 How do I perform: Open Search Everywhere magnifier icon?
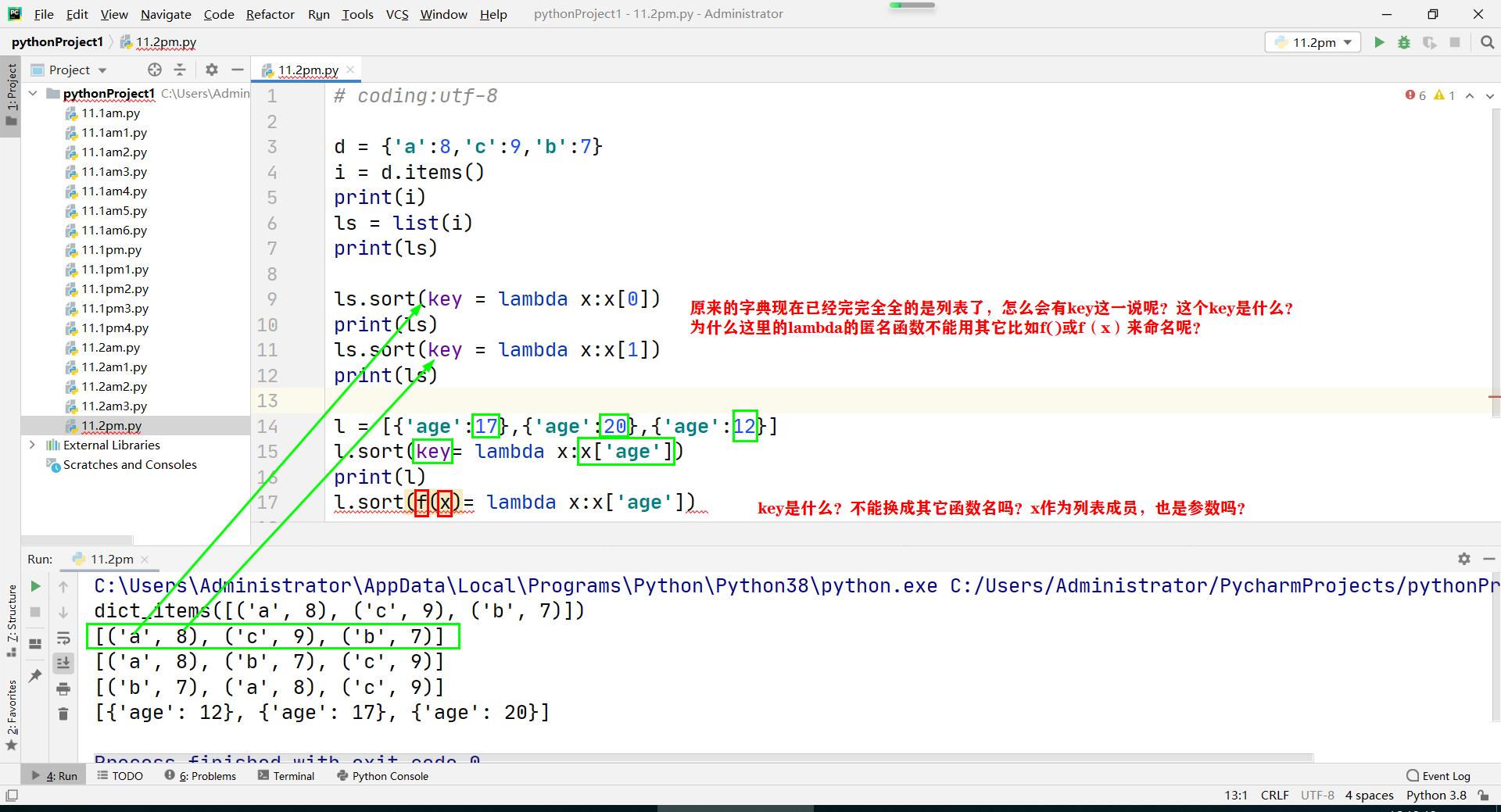coord(1488,42)
